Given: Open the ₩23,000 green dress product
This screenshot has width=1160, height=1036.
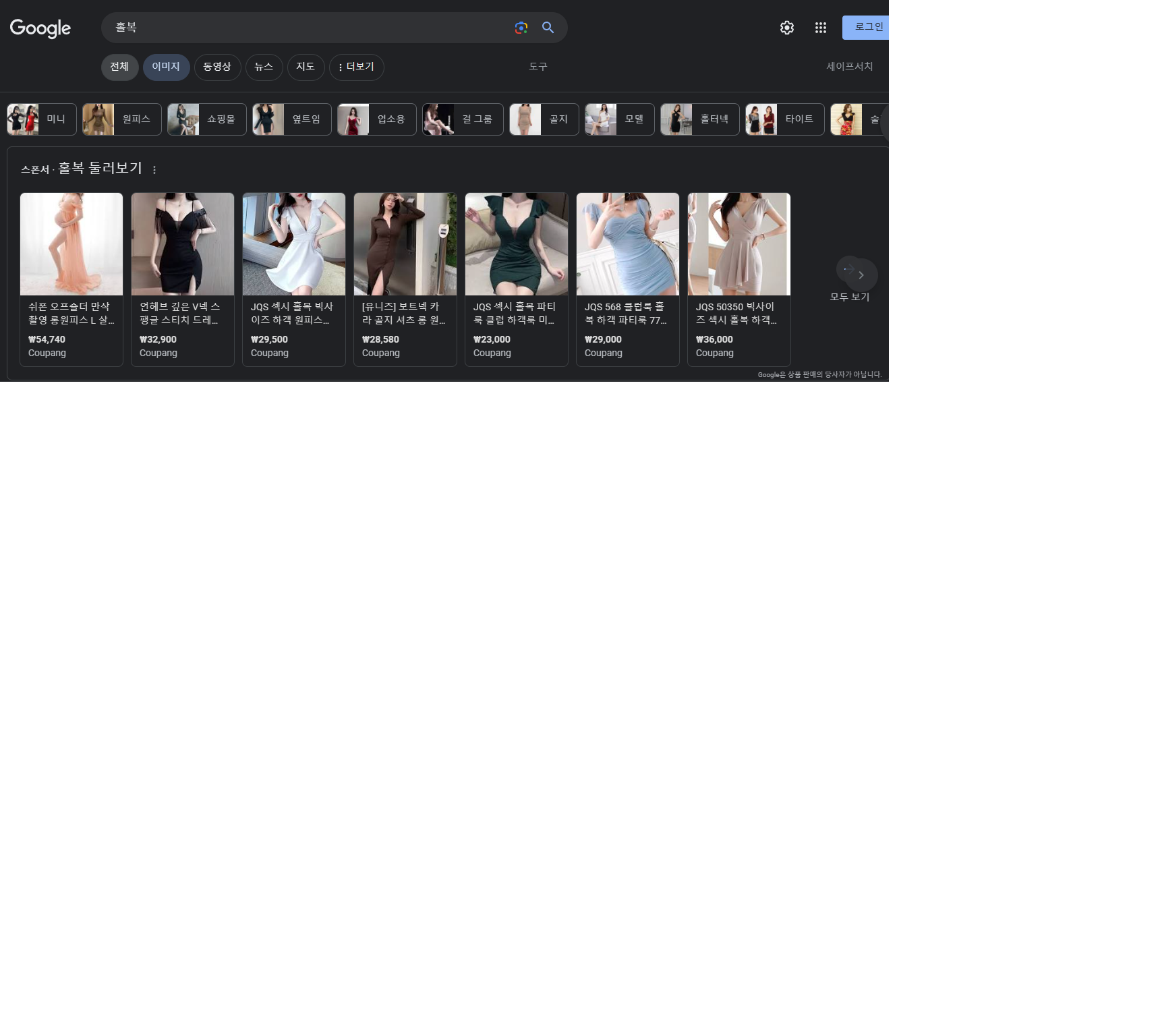Looking at the screenshot, I should pyautogui.click(x=516, y=279).
